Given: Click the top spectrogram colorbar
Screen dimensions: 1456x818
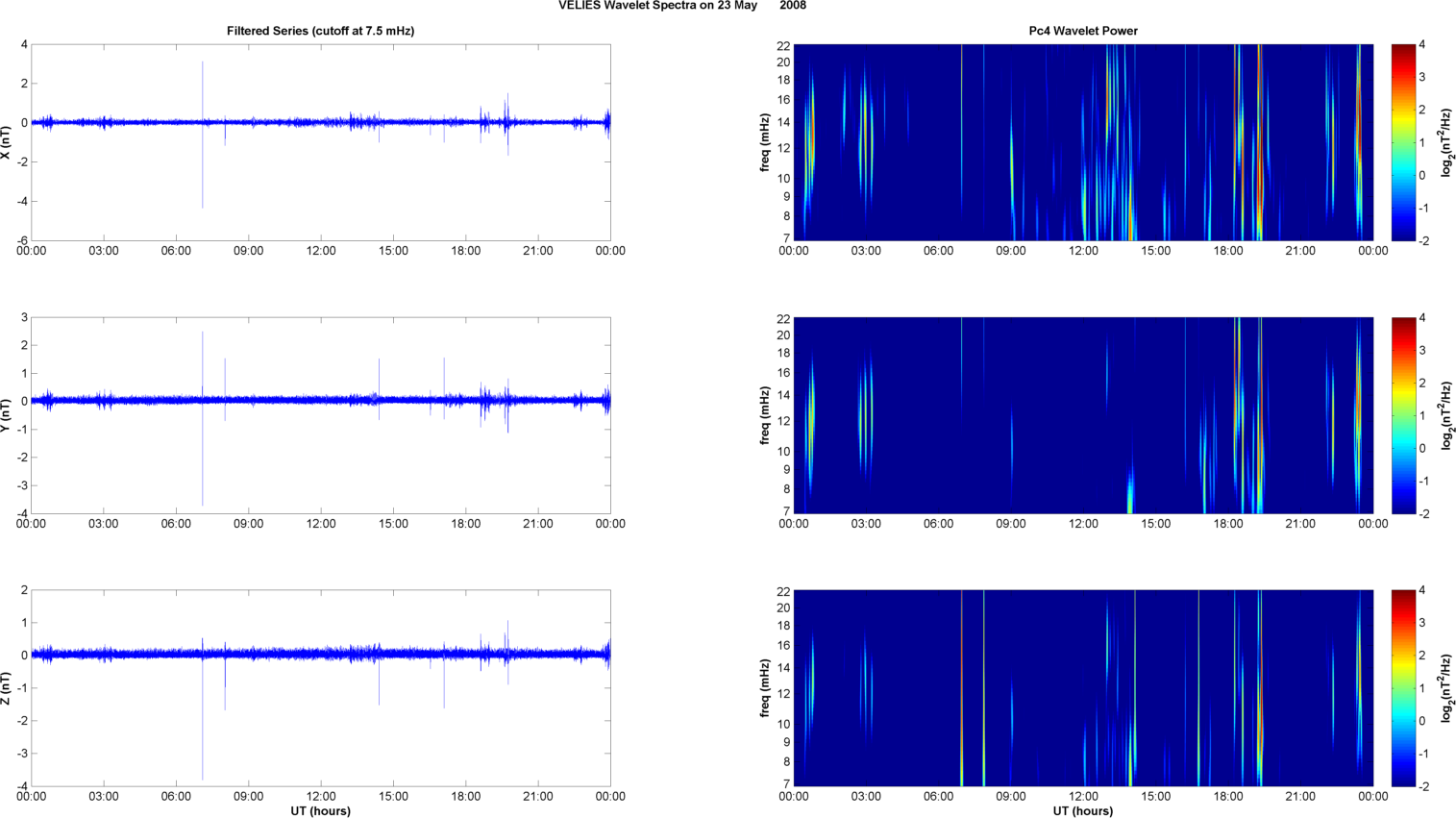Looking at the screenshot, I should click(1403, 142).
